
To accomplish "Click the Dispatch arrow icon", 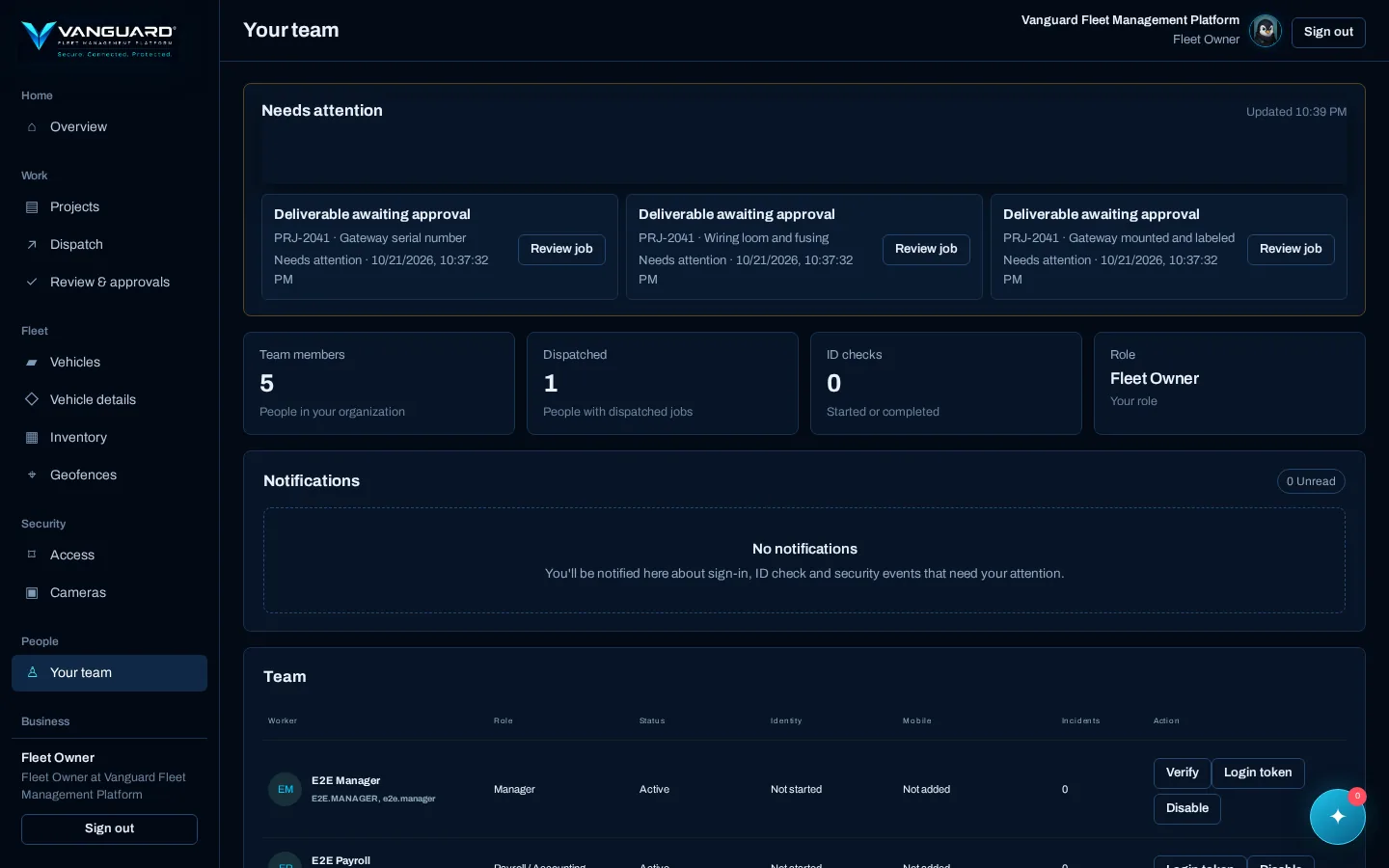I will 32,245.
